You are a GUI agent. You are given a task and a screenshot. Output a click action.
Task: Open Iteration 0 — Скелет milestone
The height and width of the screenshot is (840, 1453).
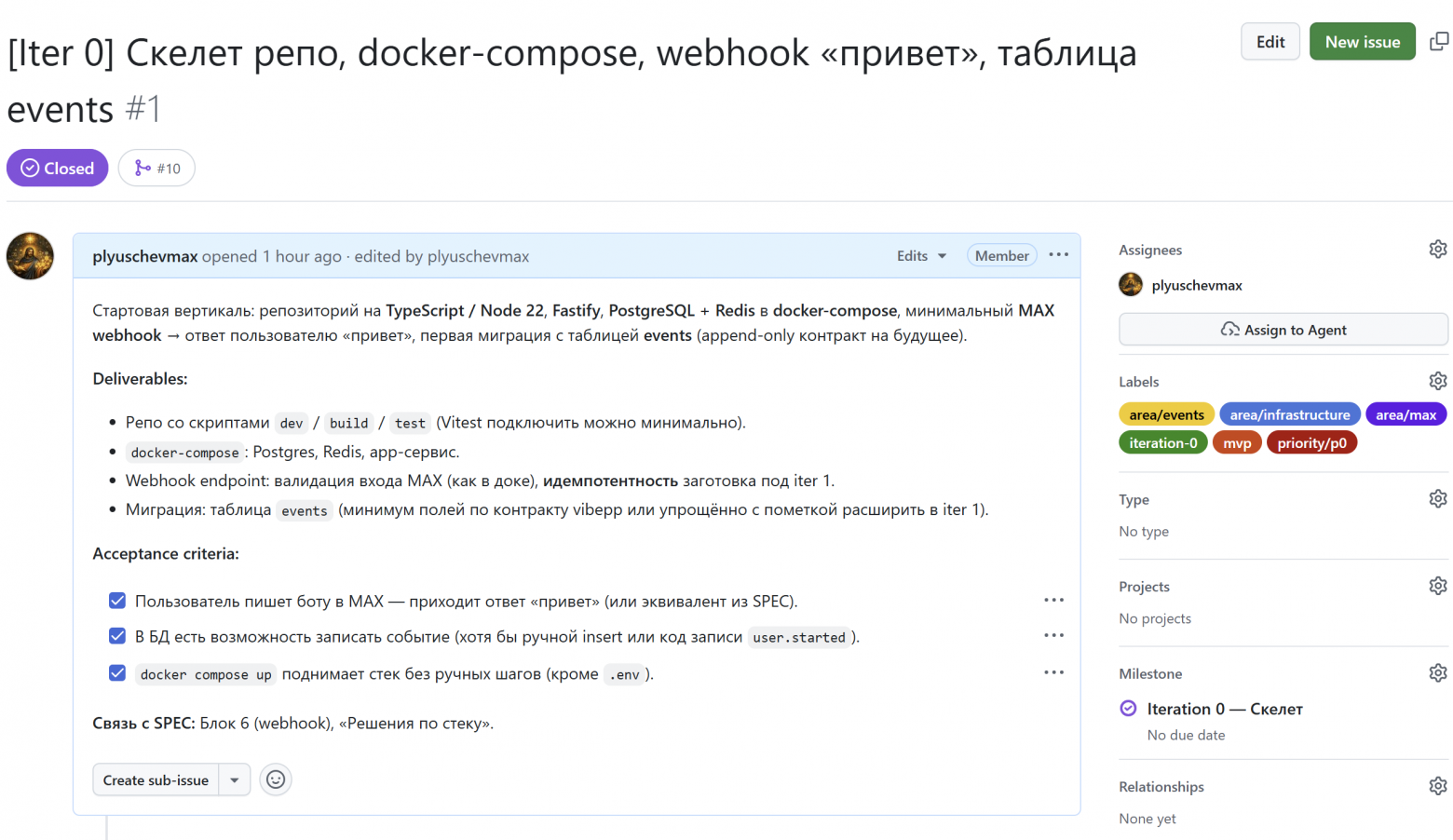[1224, 709]
